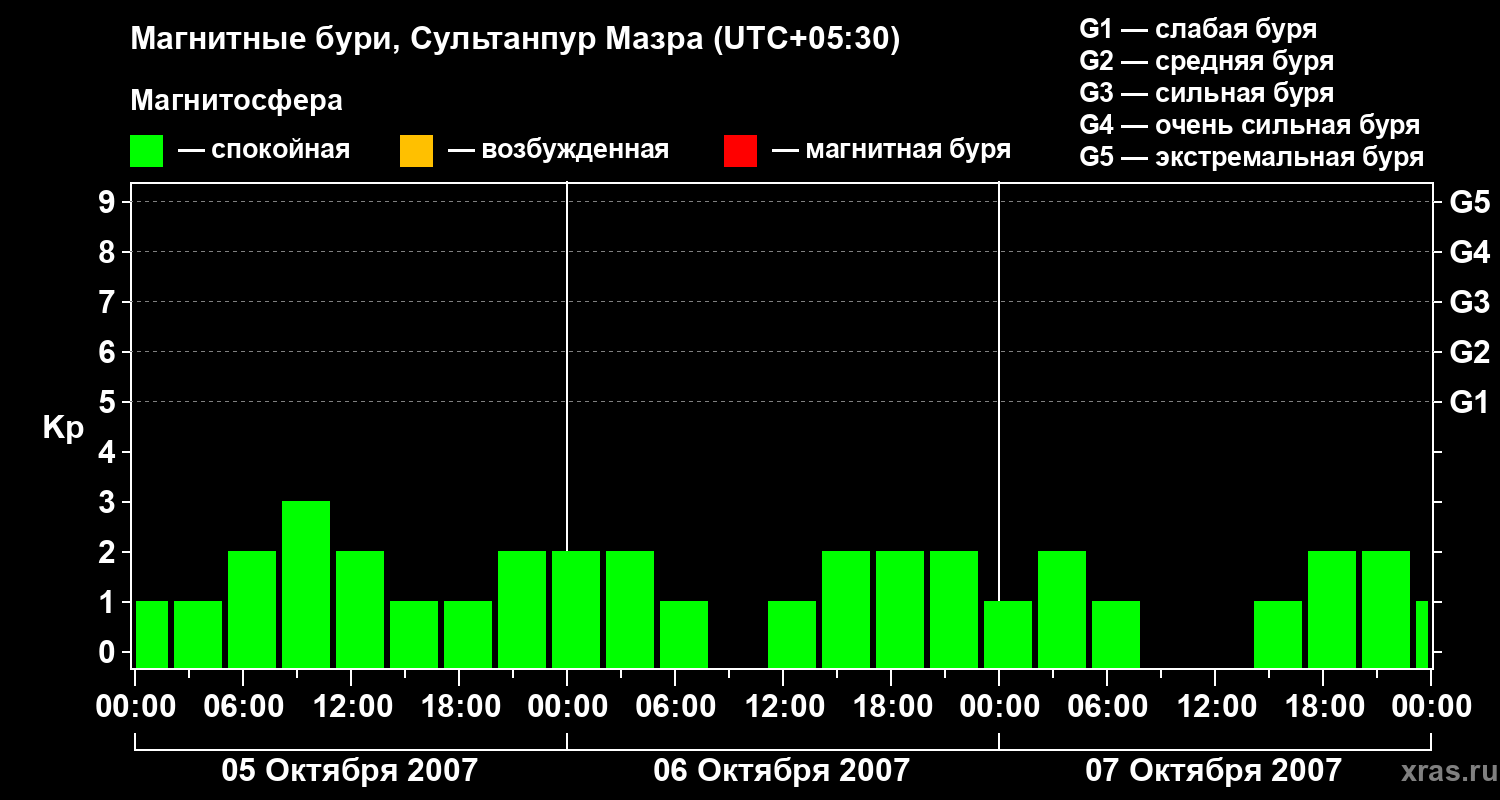Click the '— магнитная буря' legend label

click(891, 151)
